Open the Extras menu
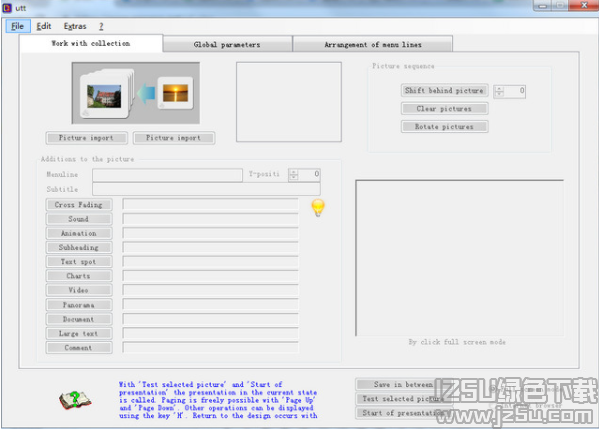 point(75,26)
